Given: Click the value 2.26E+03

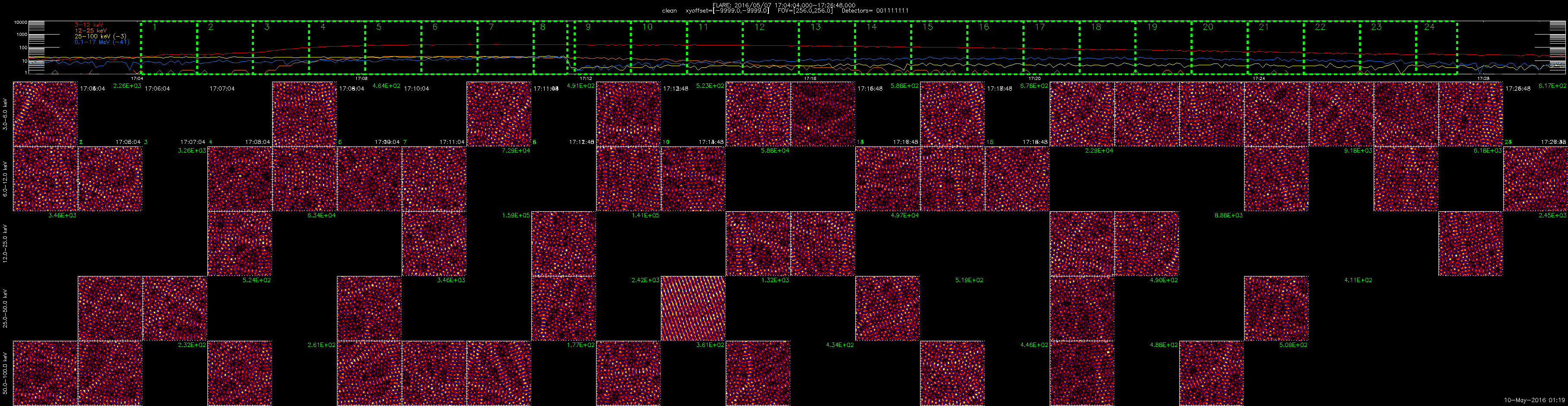Looking at the screenshot, I should click(127, 86).
